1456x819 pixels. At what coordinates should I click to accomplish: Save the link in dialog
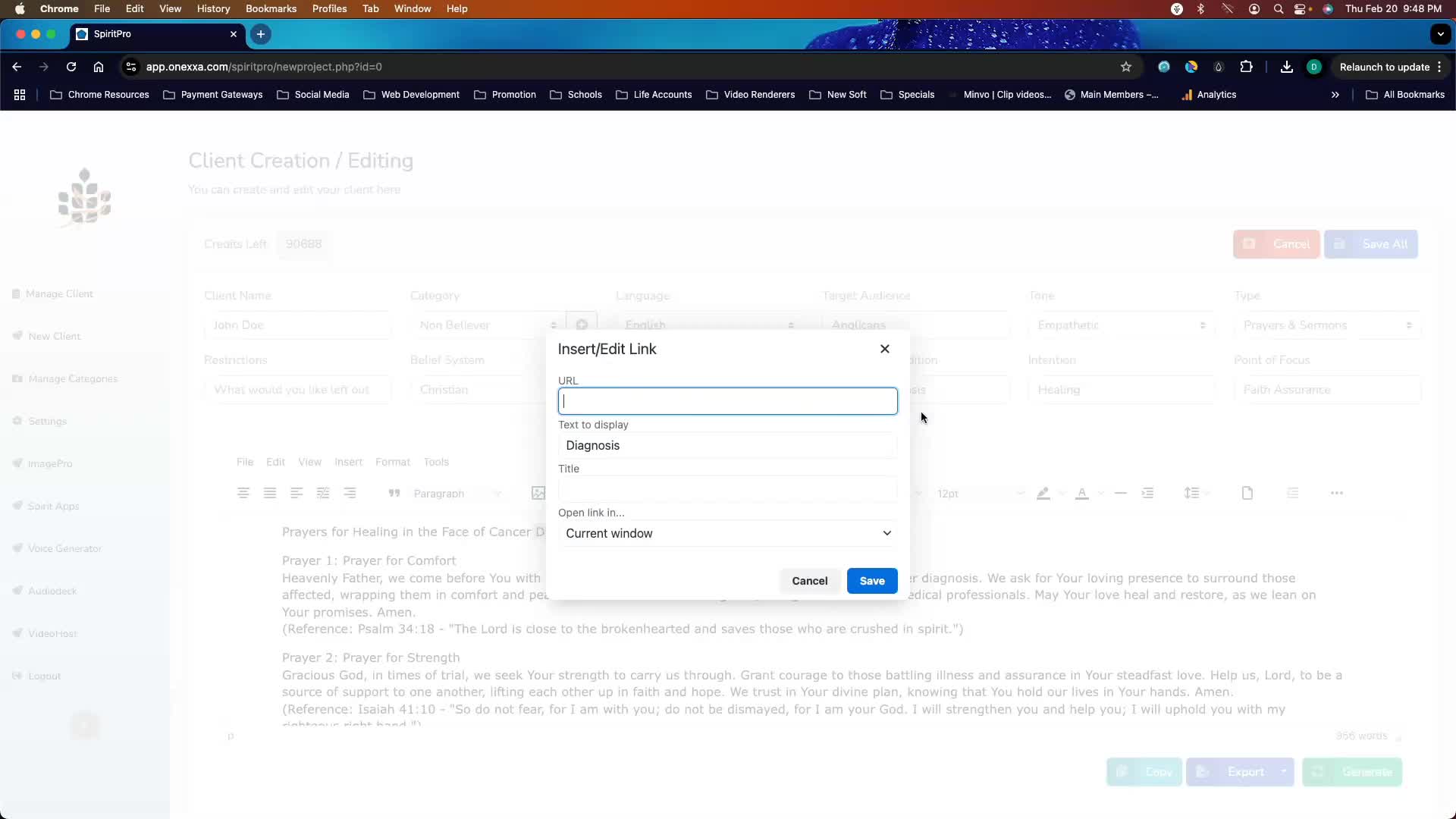(872, 581)
